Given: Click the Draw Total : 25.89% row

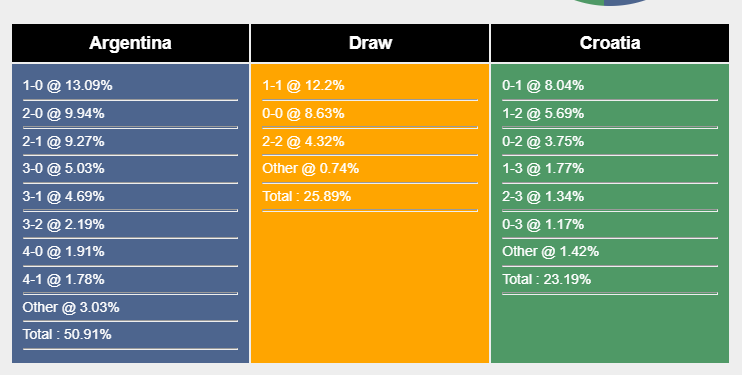Looking at the screenshot, I should point(370,196).
